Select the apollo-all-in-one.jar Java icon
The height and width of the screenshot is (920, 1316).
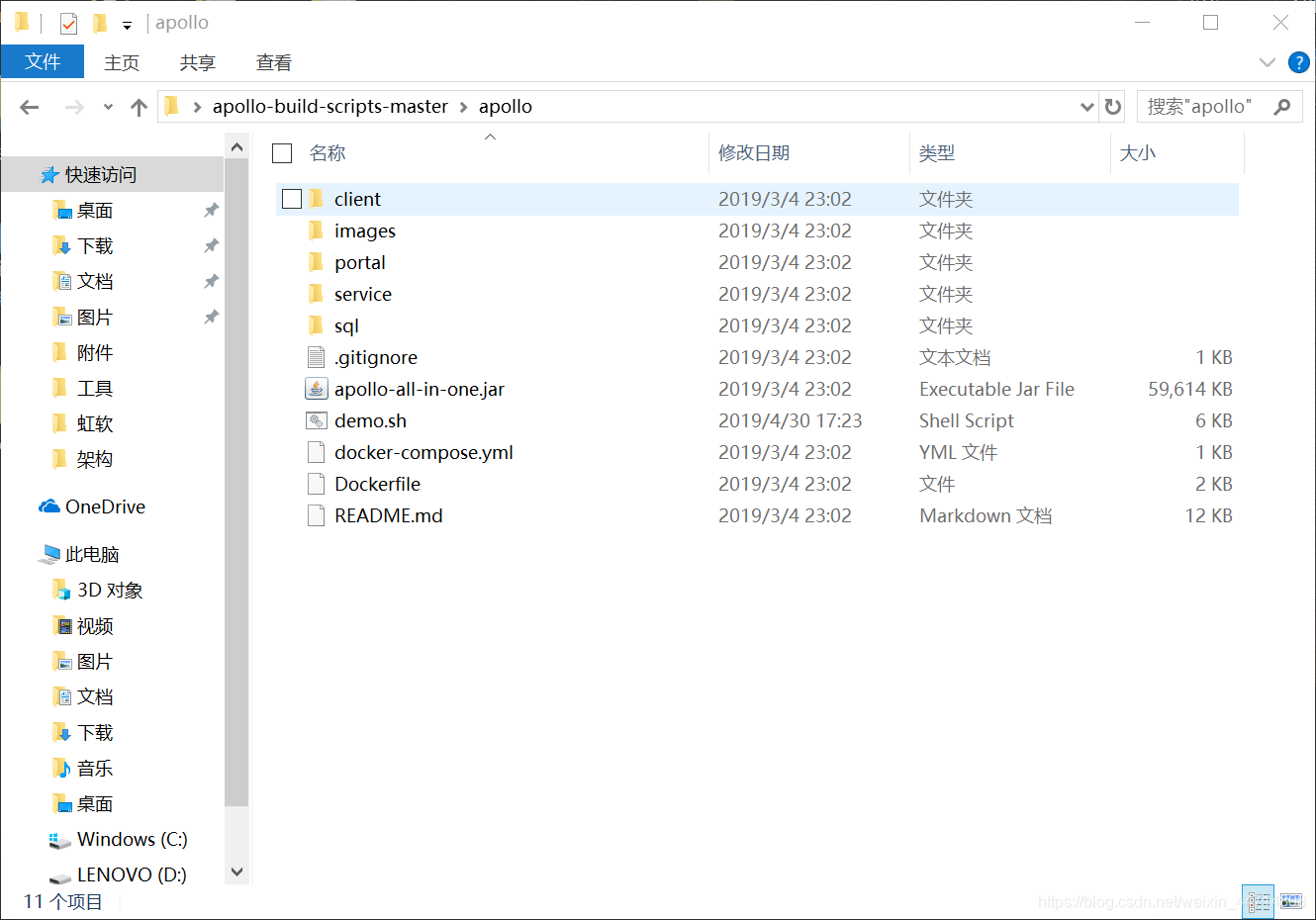point(317,389)
